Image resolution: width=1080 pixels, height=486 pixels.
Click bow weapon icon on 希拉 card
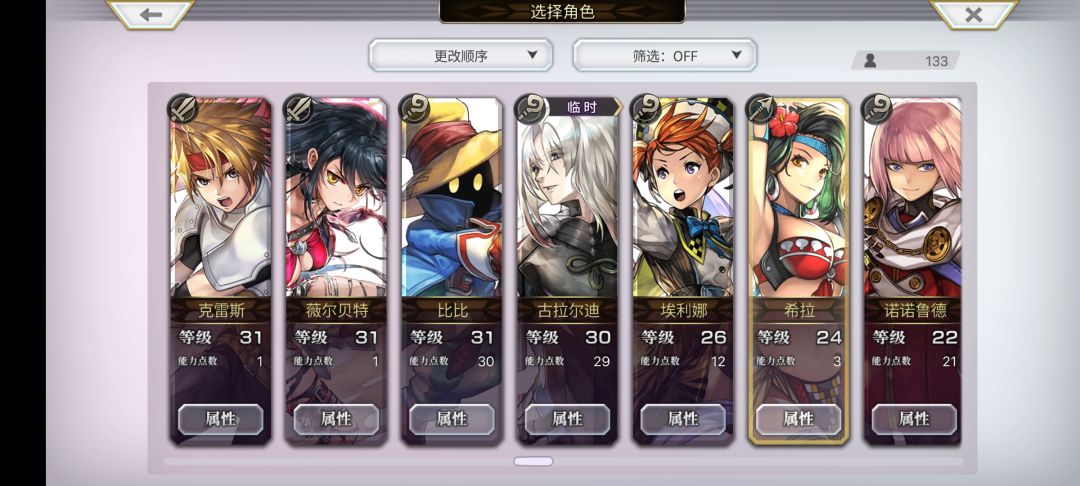(761, 109)
